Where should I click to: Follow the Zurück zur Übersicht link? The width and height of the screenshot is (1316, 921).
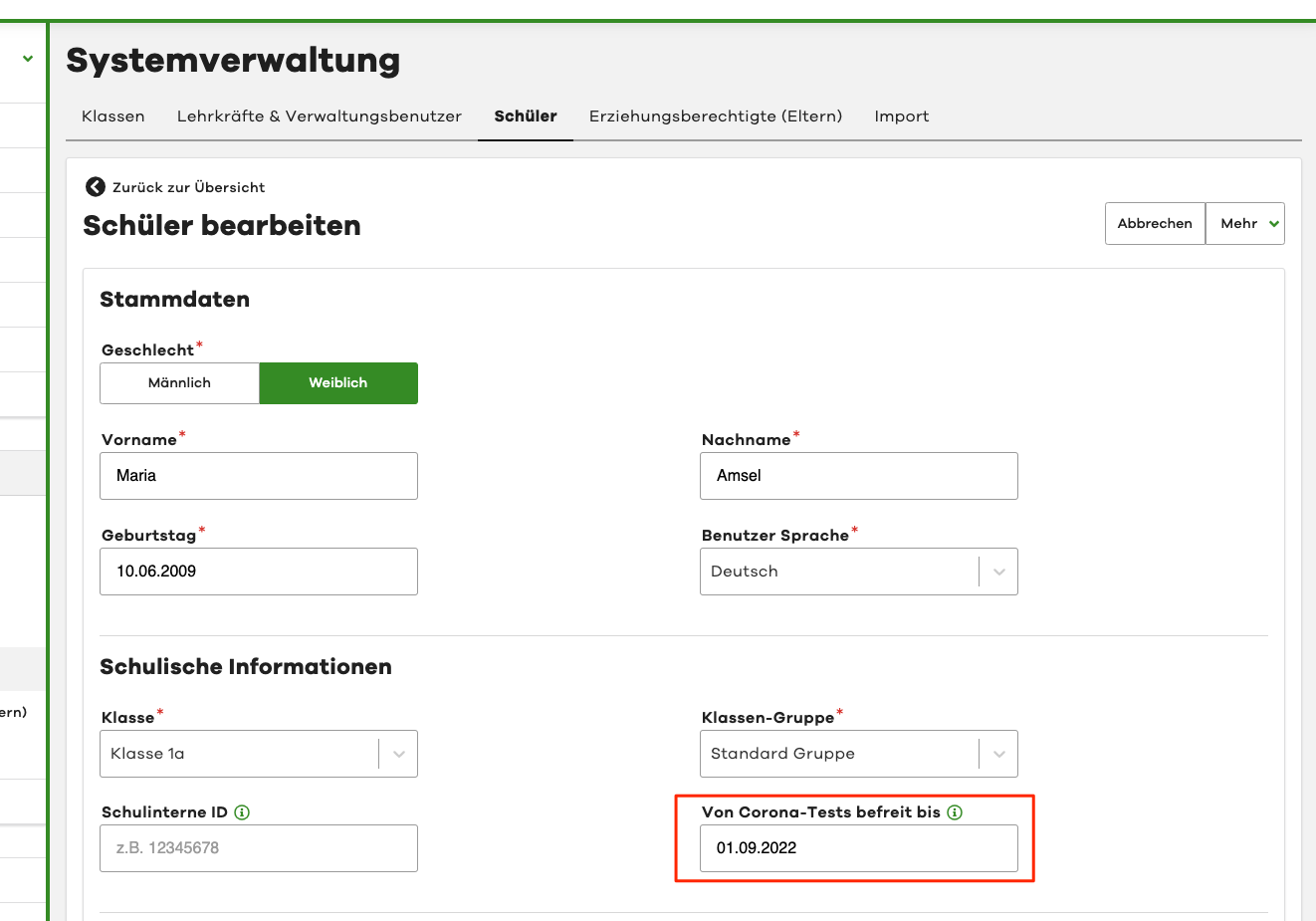(188, 187)
